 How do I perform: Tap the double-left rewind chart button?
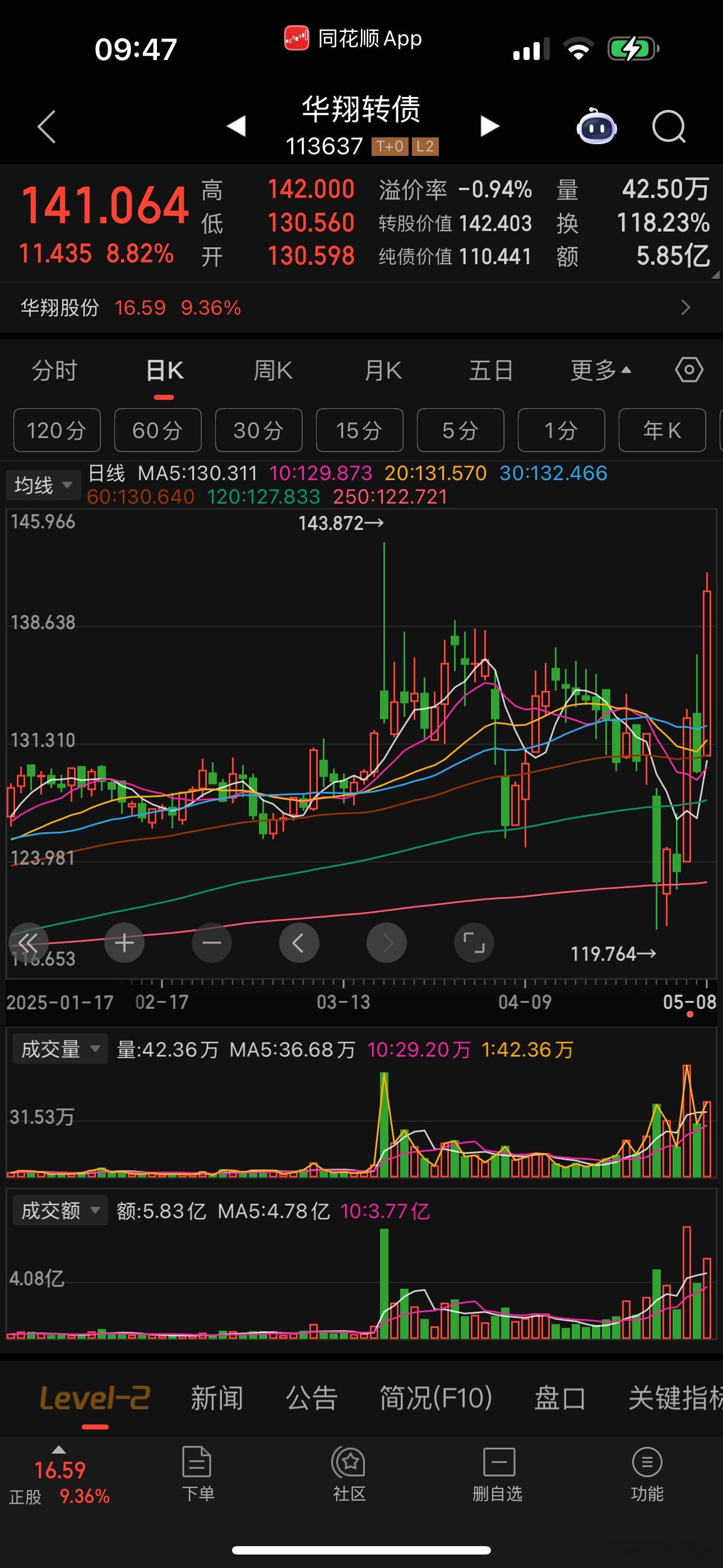pos(28,943)
